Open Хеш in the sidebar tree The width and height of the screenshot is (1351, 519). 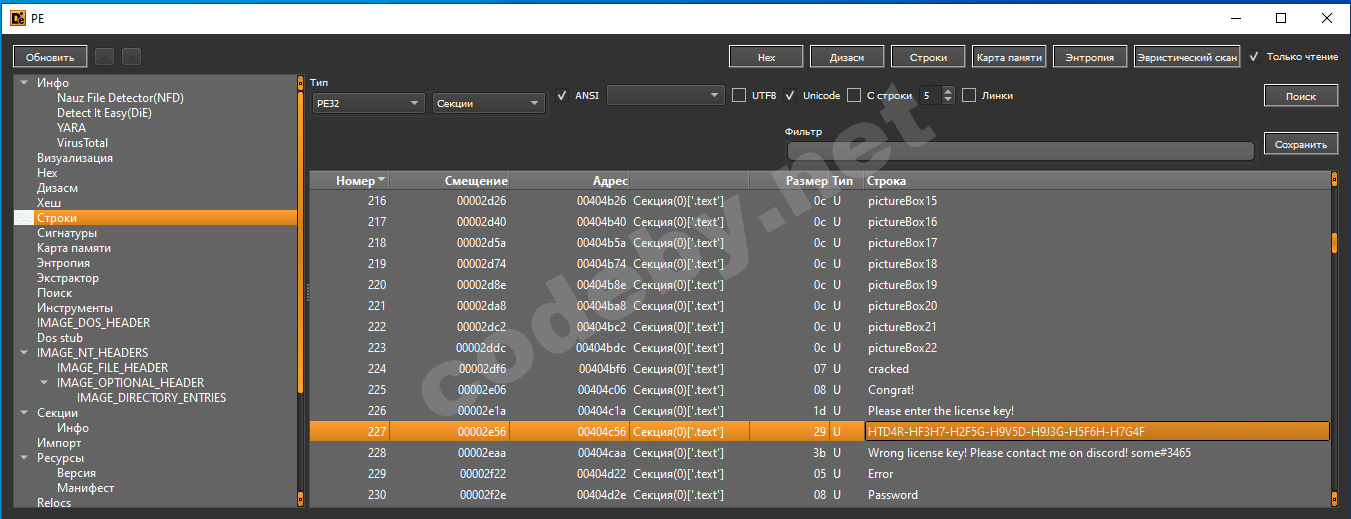click(49, 203)
